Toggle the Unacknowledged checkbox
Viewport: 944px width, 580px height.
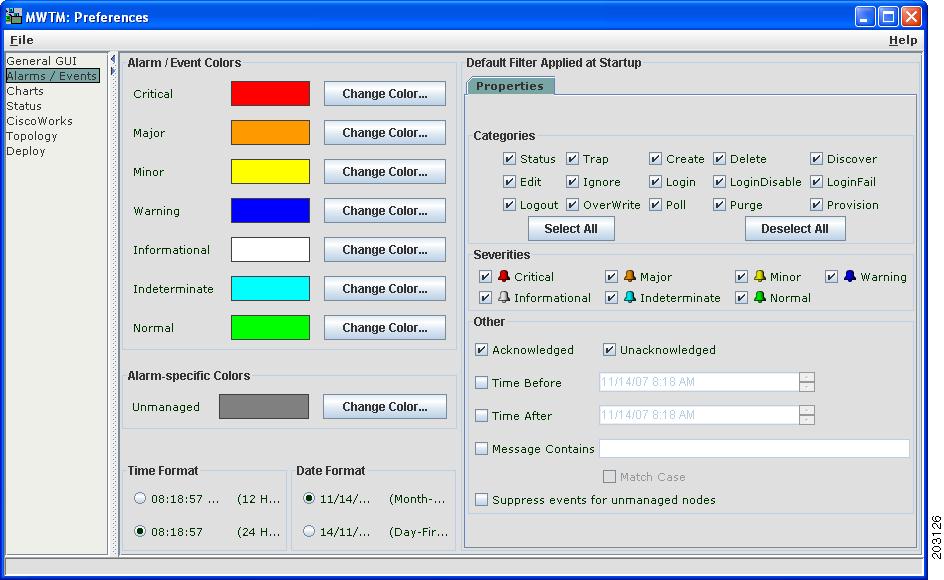609,350
